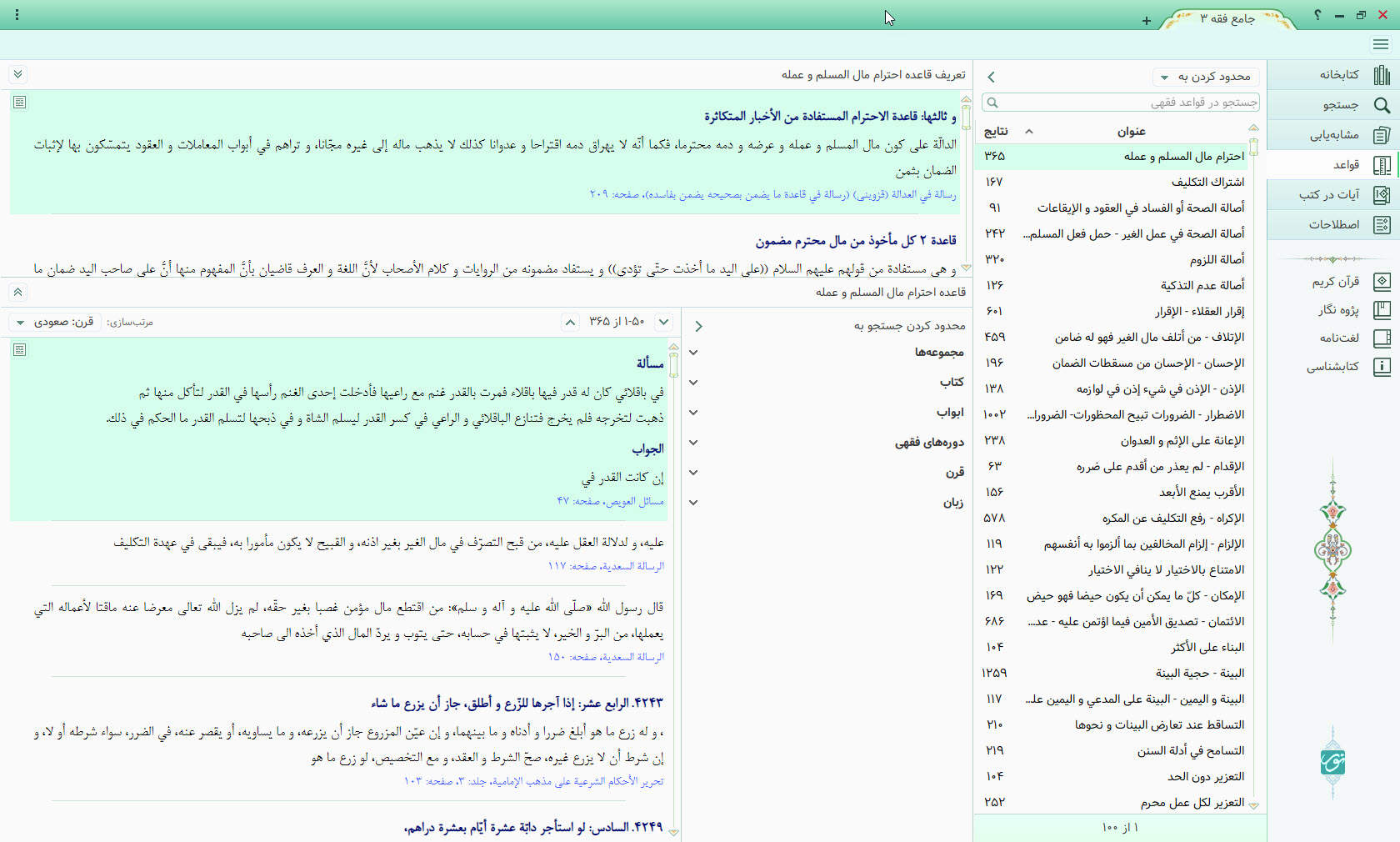Select rule التسامح في أدلة السنن

tap(1112, 750)
